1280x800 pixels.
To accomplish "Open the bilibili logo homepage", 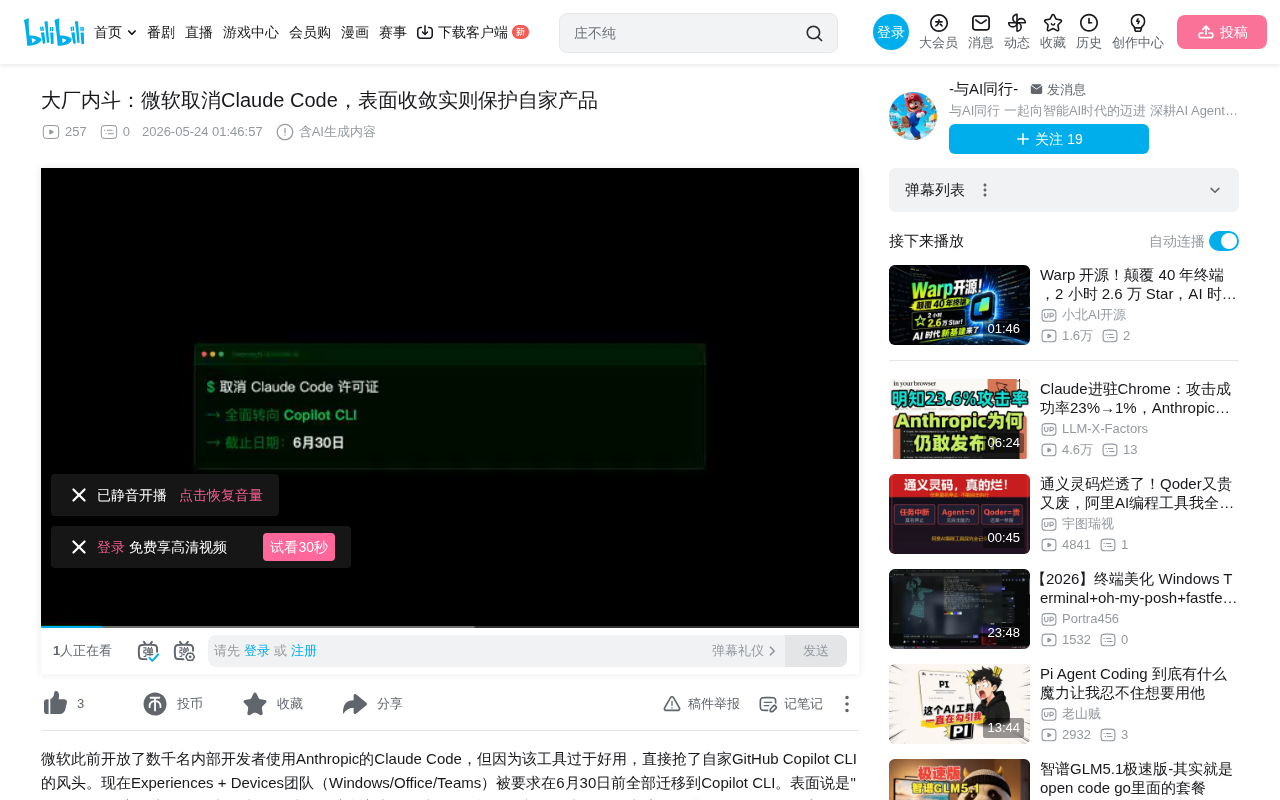I will 54,32.
